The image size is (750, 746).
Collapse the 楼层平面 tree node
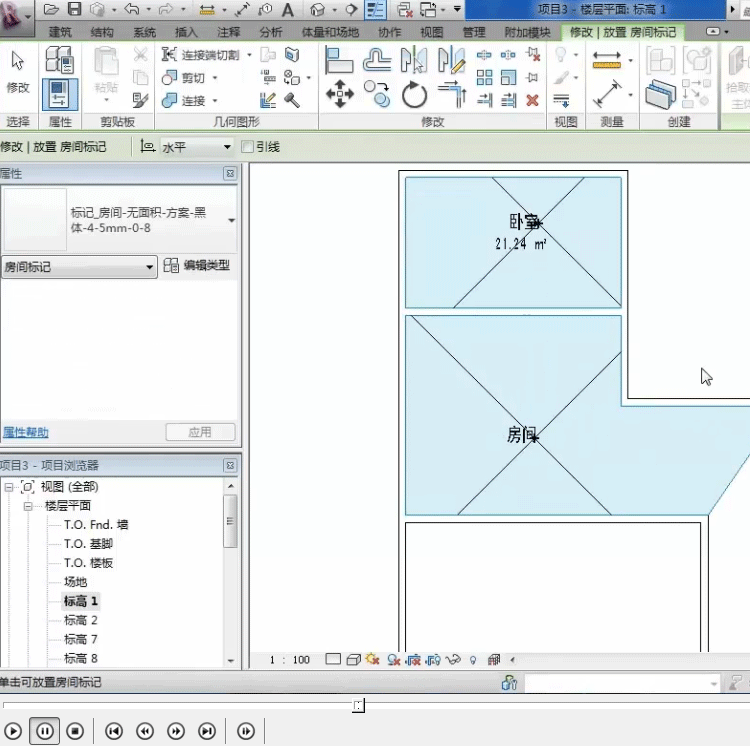pos(30,506)
